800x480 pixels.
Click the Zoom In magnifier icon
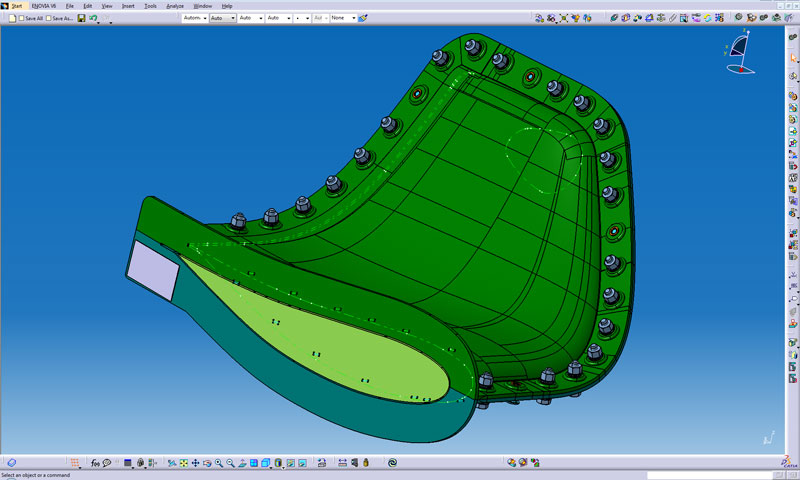[219, 463]
